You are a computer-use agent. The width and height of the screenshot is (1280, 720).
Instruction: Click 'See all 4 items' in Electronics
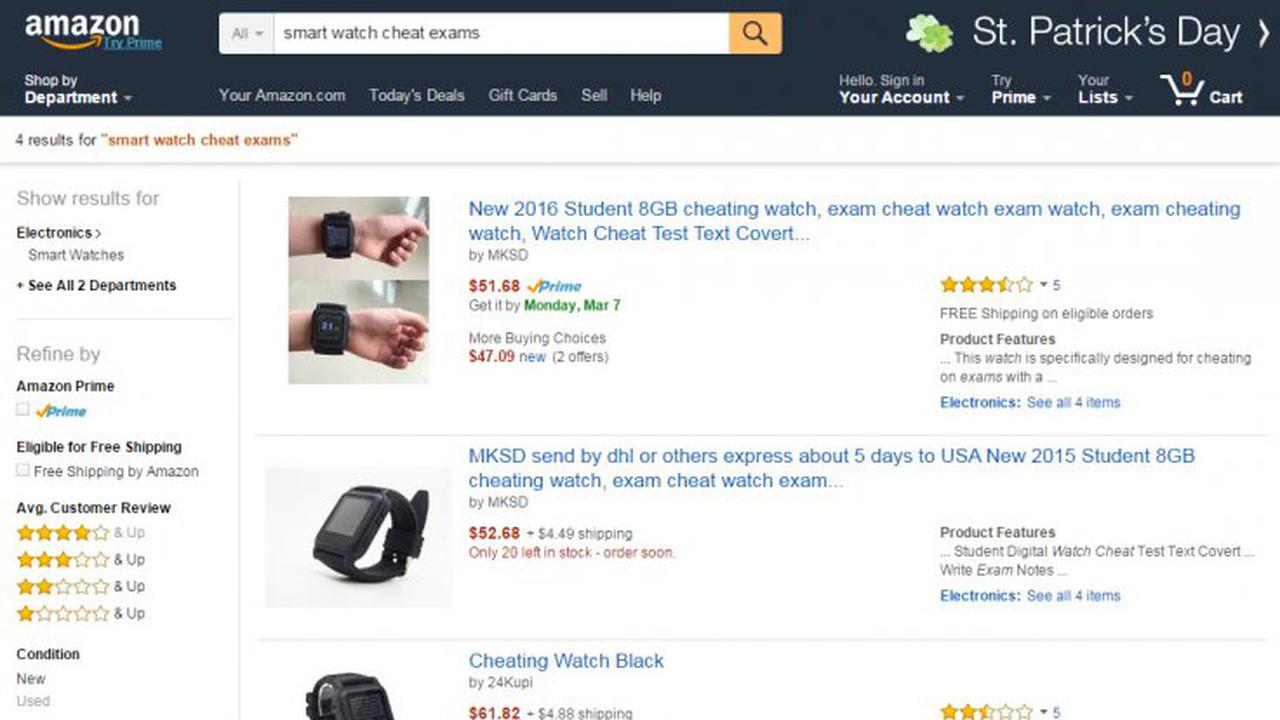(x=1072, y=403)
